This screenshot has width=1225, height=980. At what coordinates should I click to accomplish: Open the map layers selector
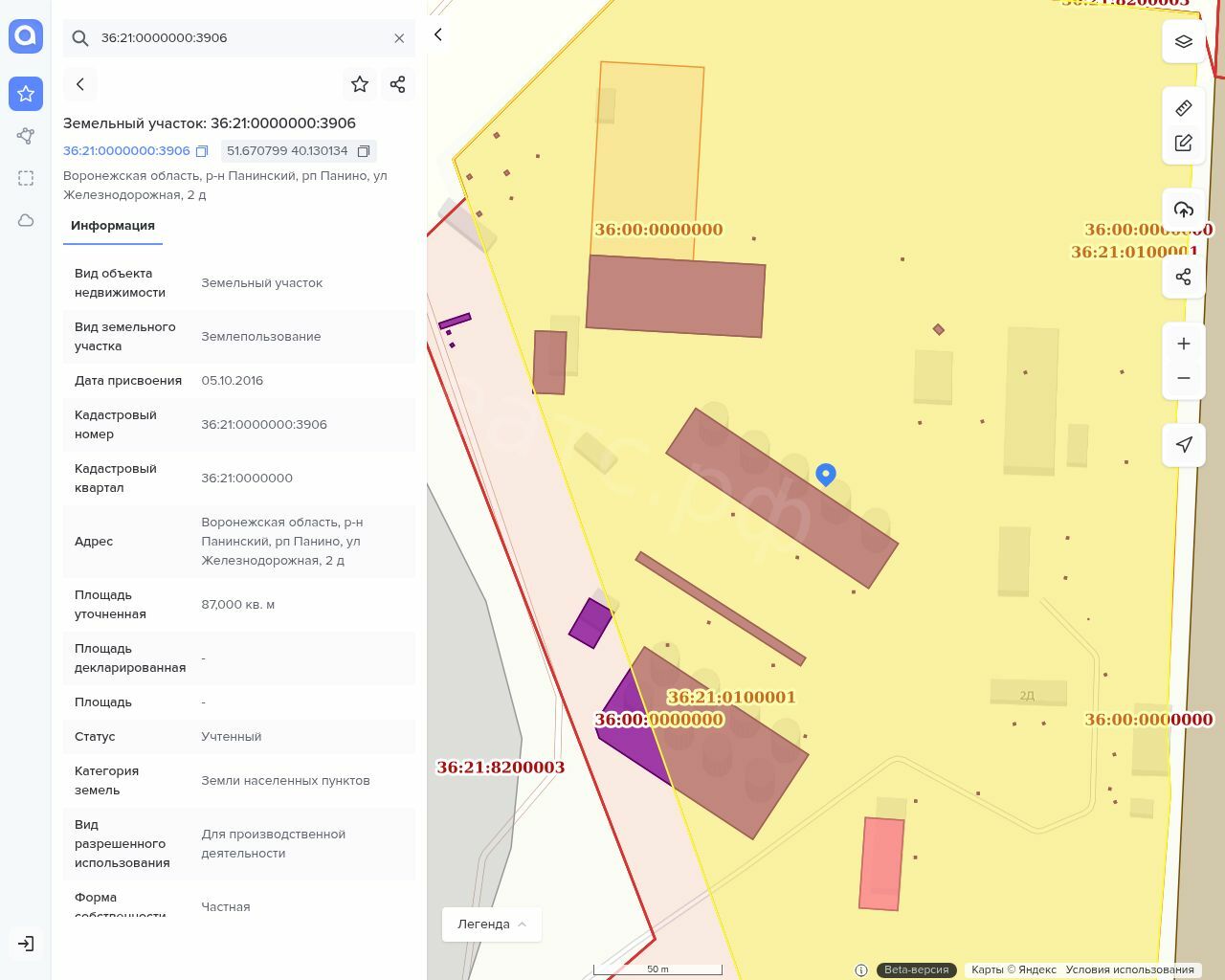(1183, 41)
